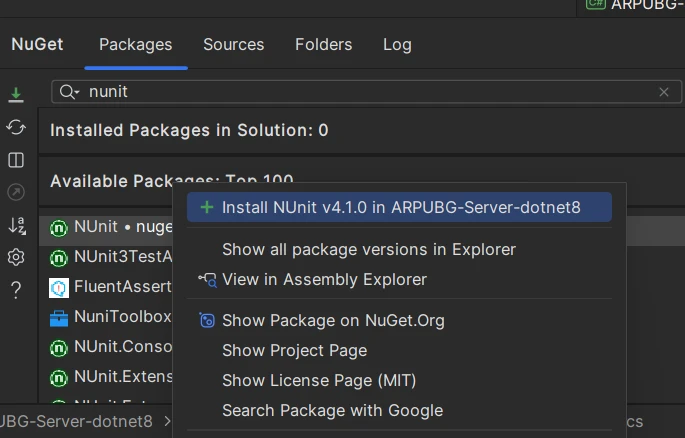Open NuGet settings gear icon
Screen dimensions: 685x438
(16, 257)
